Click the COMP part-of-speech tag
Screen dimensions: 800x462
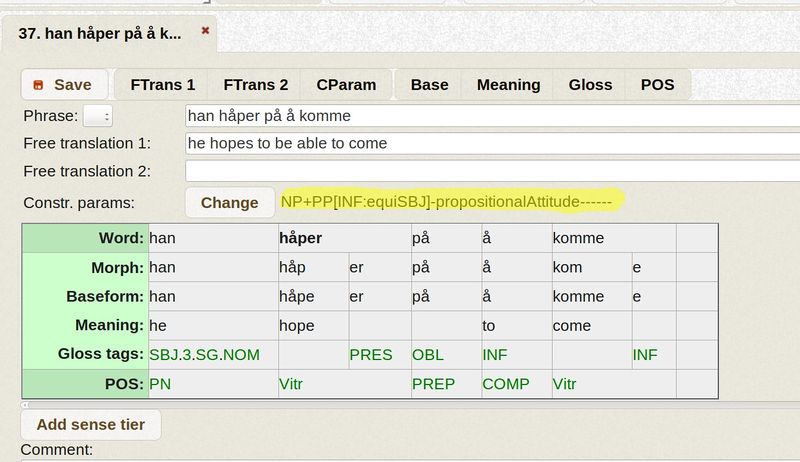(x=505, y=383)
